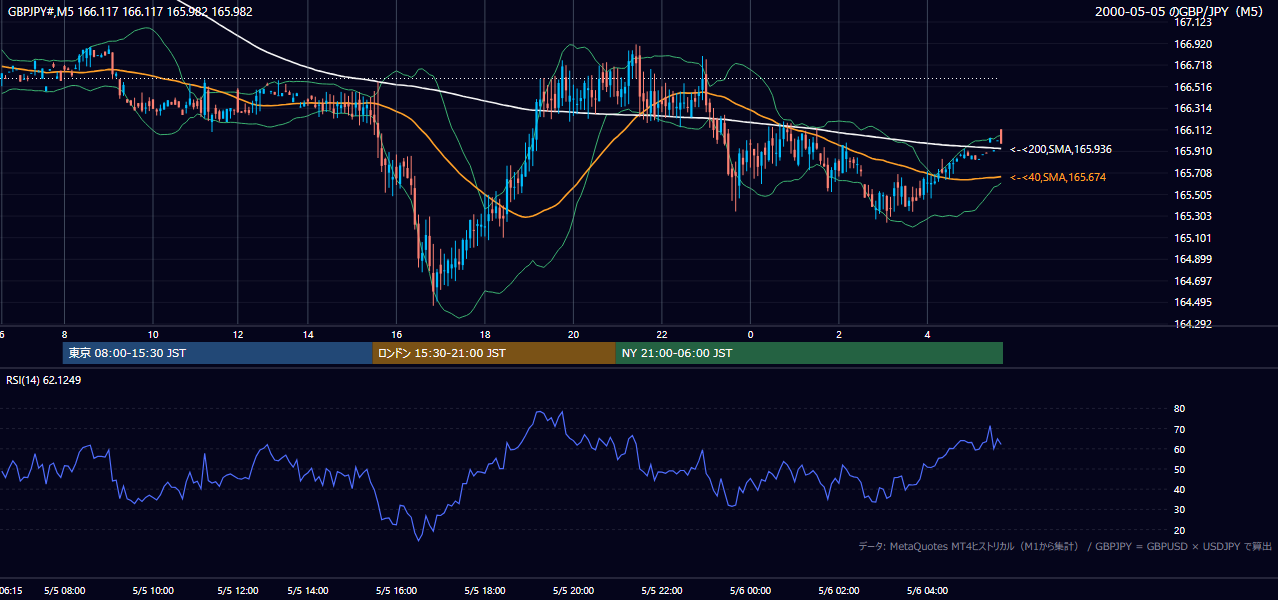Viewport: 1278px width, 600px height.
Task: Click the '5/5 16:00' date-time axis label
Action: (397, 590)
